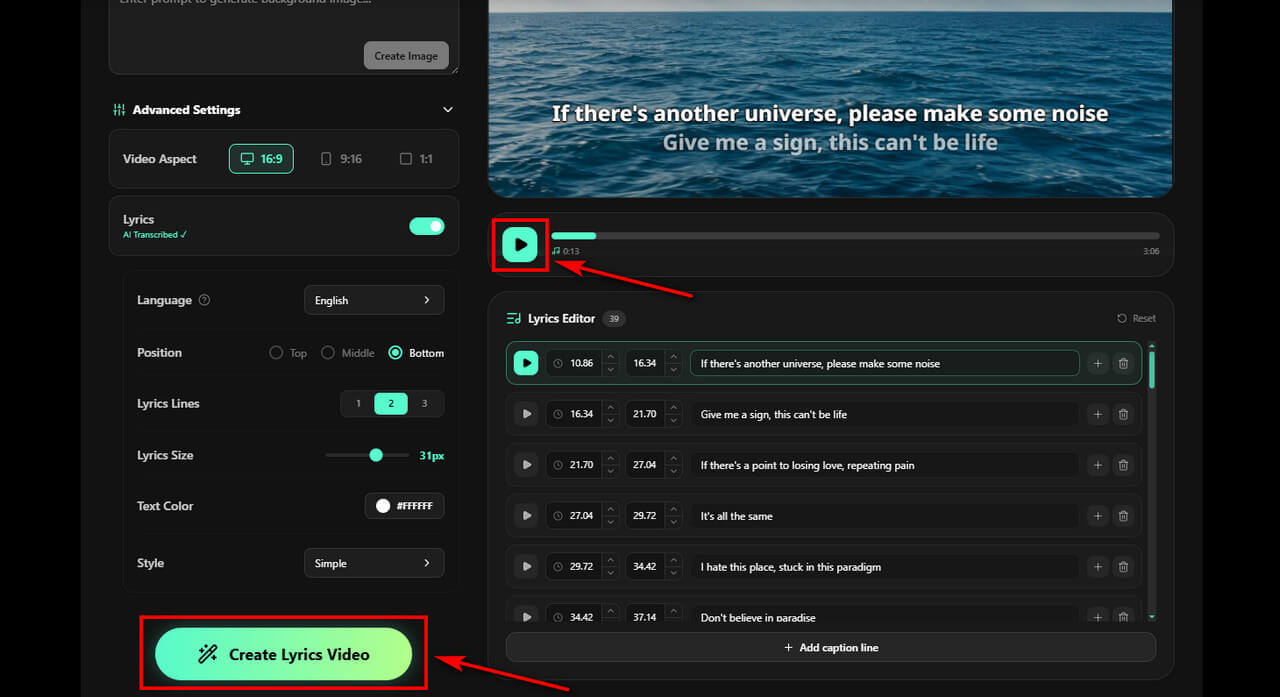The width and height of the screenshot is (1280, 697).
Task: Set lyrics lines to 1
Action: tap(358, 404)
